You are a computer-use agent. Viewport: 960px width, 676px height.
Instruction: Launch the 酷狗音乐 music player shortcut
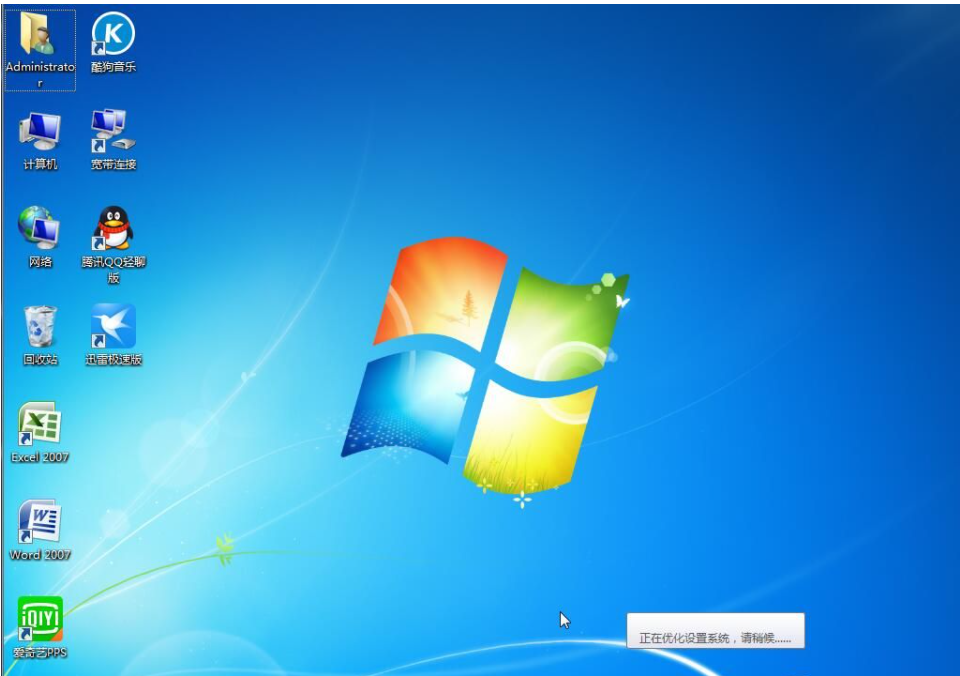(113, 35)
